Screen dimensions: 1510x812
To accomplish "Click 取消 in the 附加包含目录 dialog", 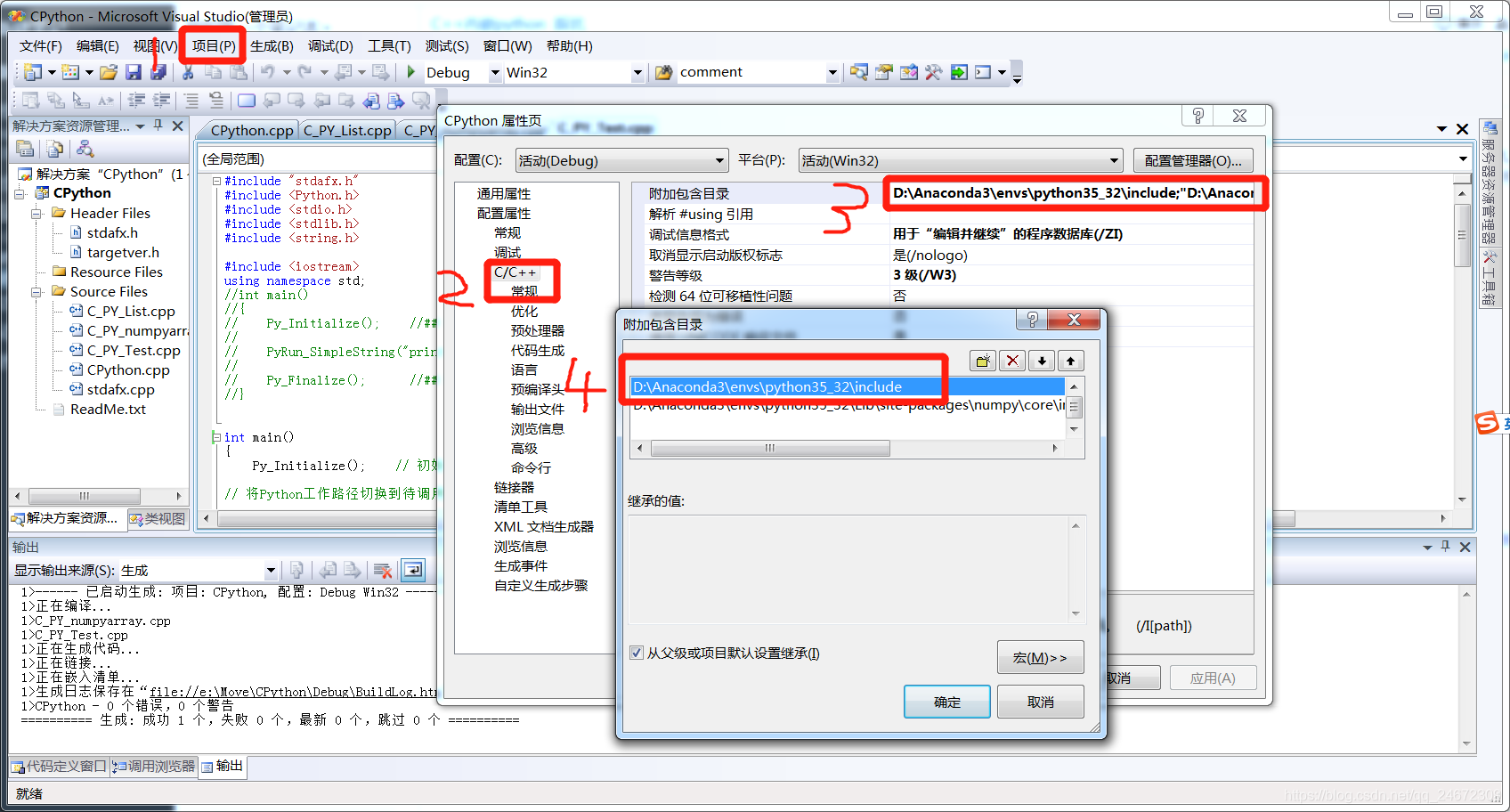I will [x=1041, y=702].
